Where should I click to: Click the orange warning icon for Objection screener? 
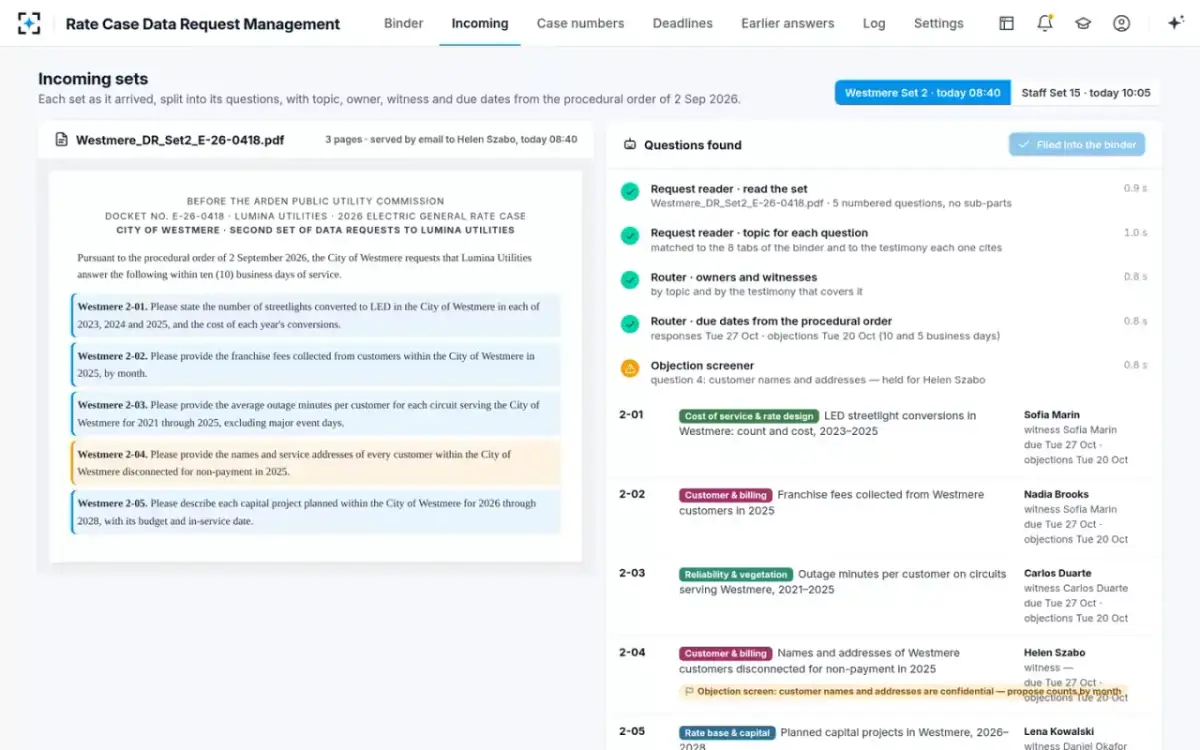[630, 368]
